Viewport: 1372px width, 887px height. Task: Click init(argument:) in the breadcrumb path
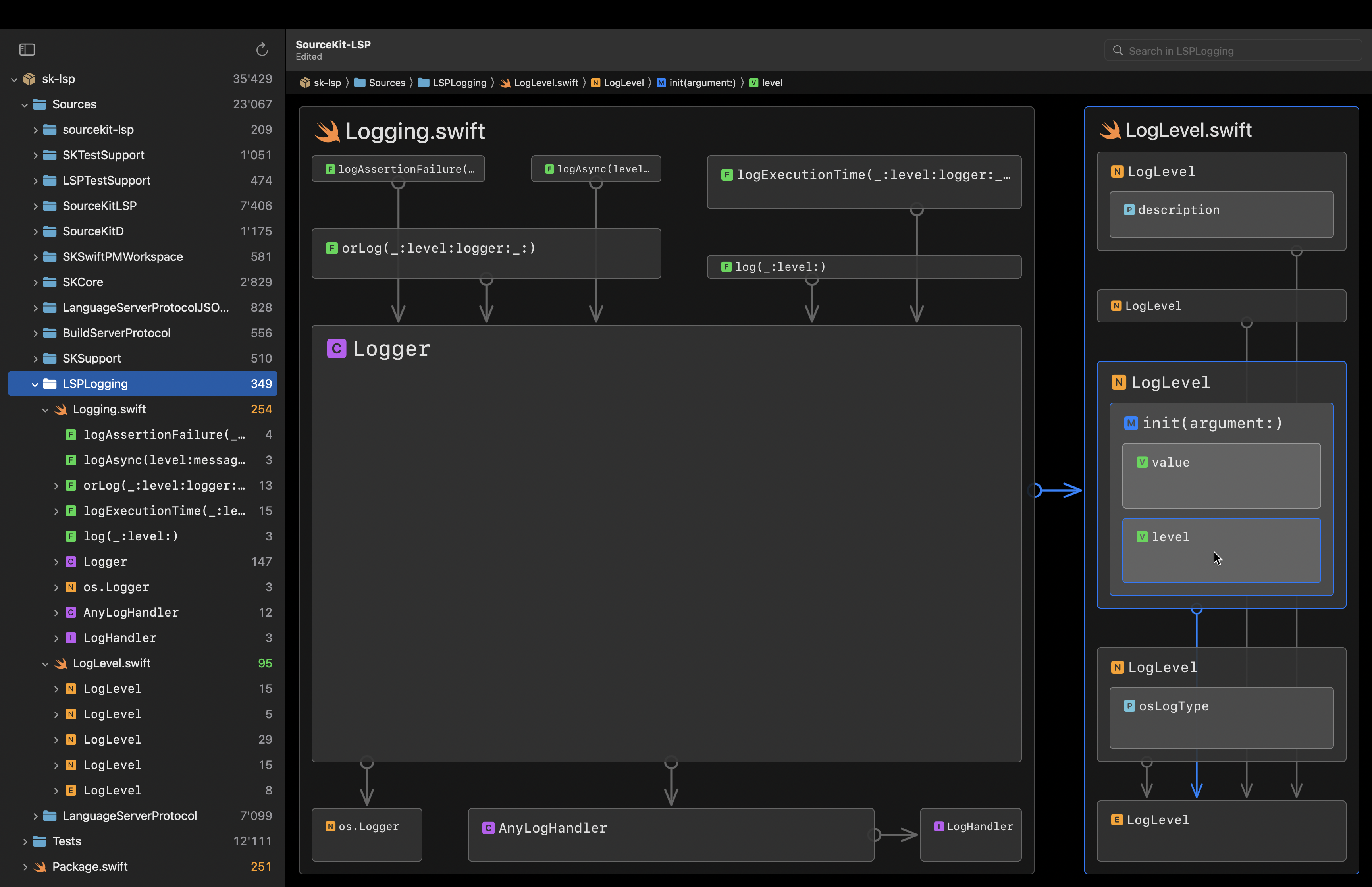[x=702, y=83]
